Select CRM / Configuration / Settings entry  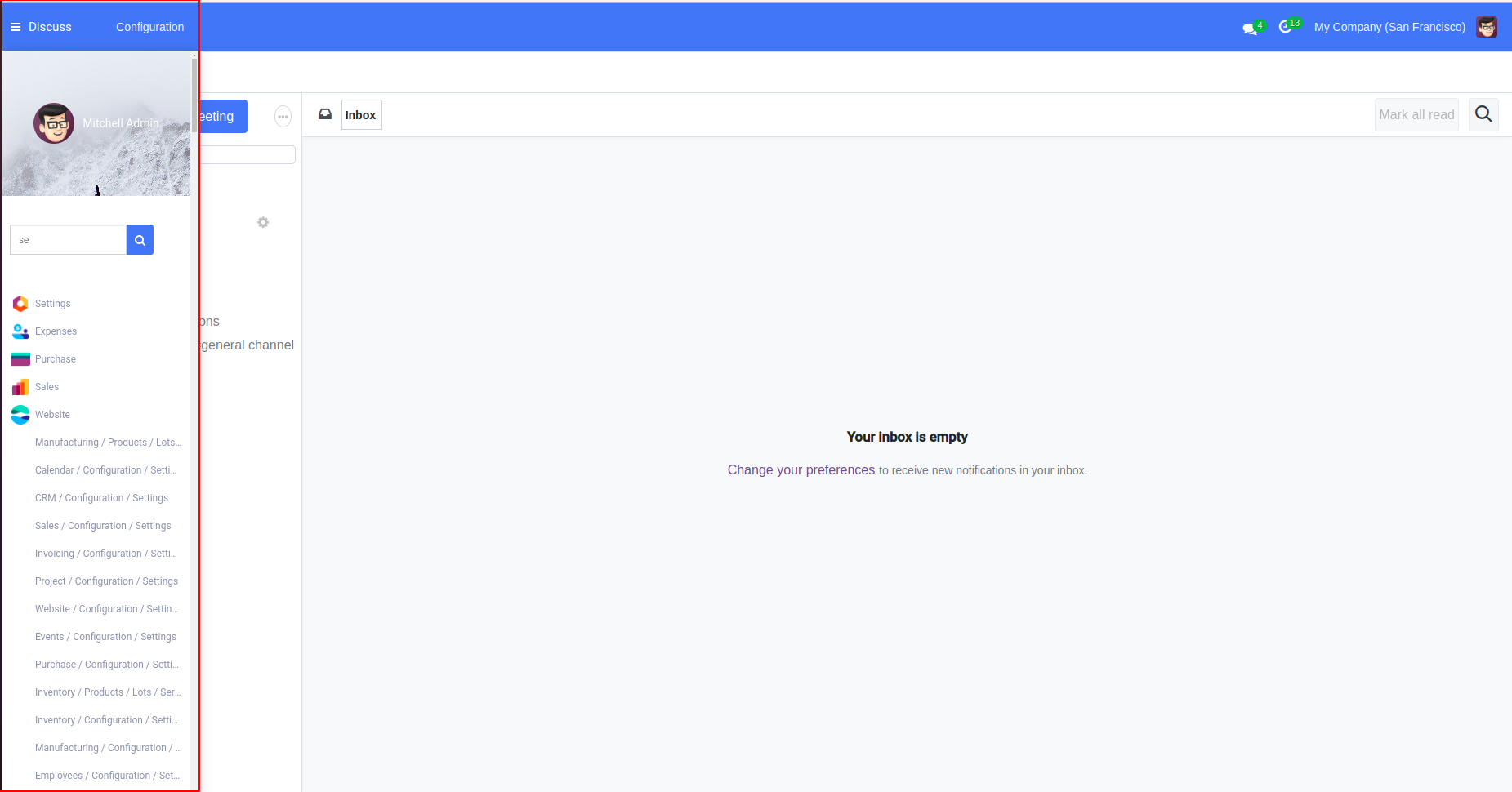click(101, 498)
